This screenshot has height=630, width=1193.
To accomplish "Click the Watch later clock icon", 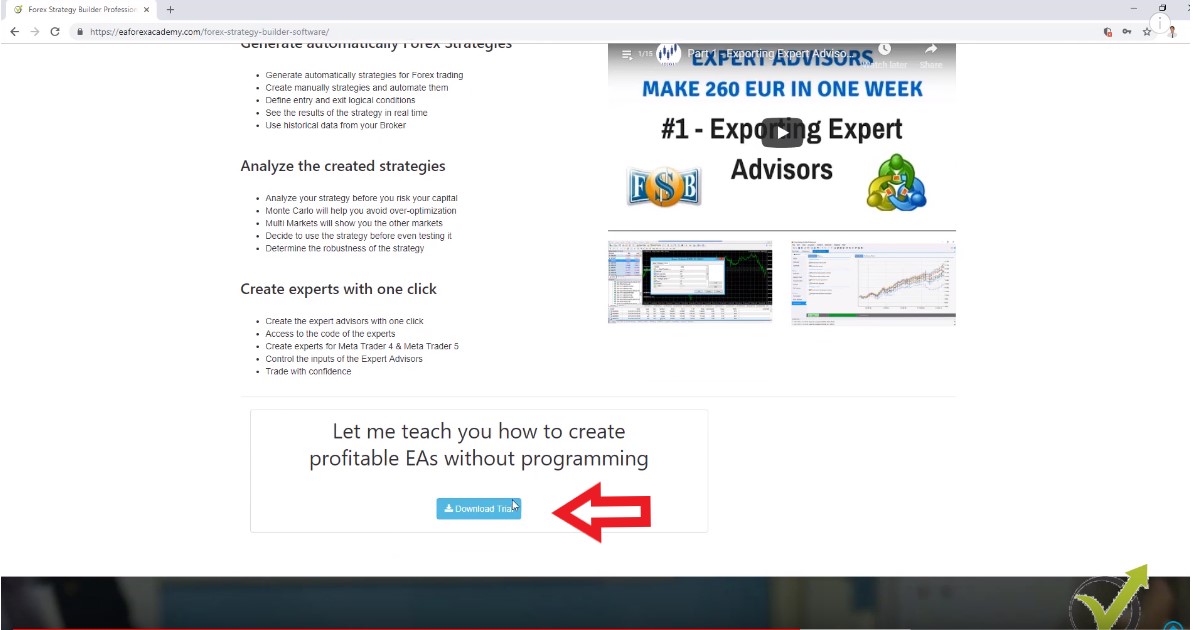I will (x=884, y=52).
